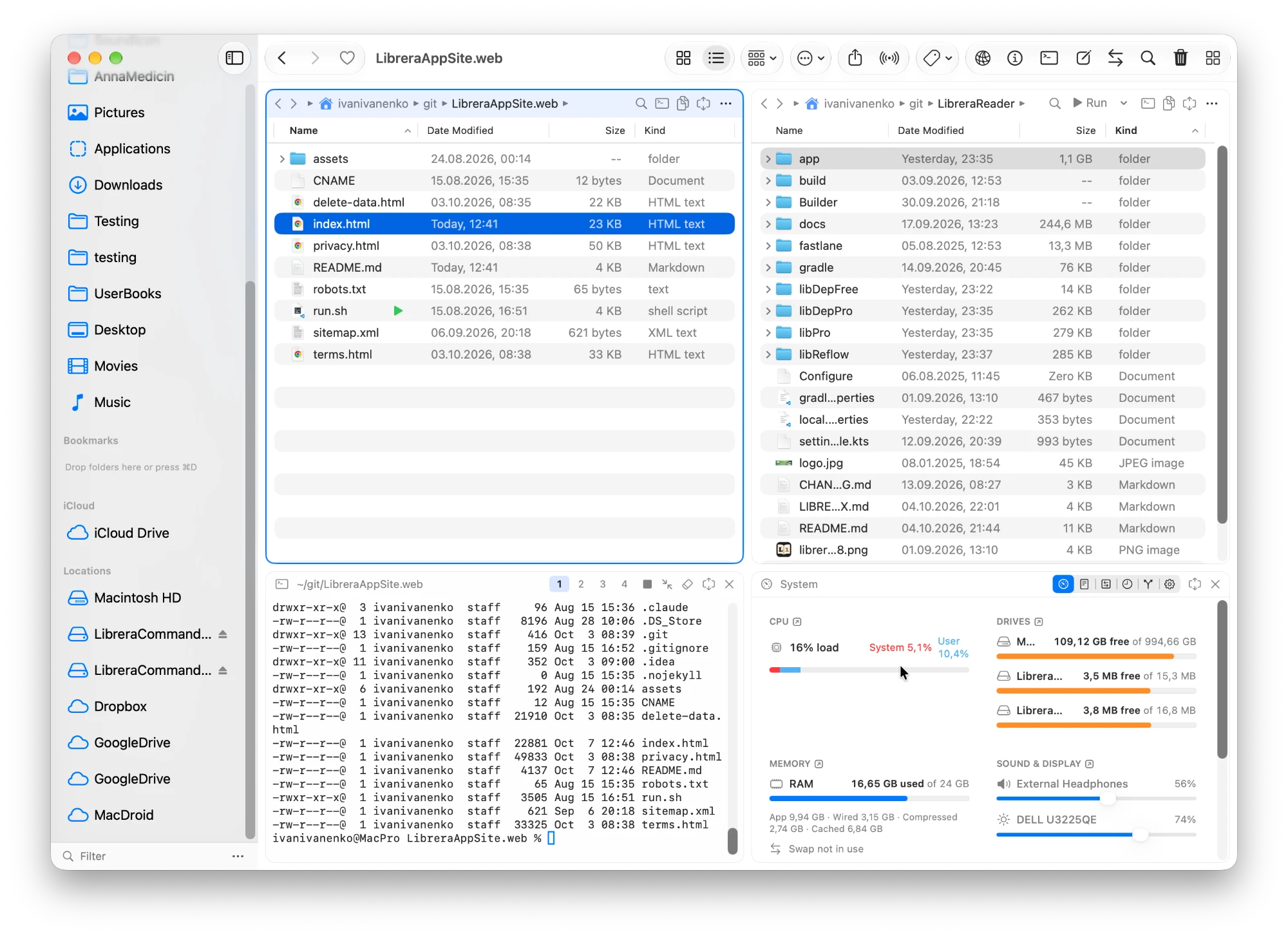Expand the docs folder in right pane
The image size is (1288, 937).
768,224
